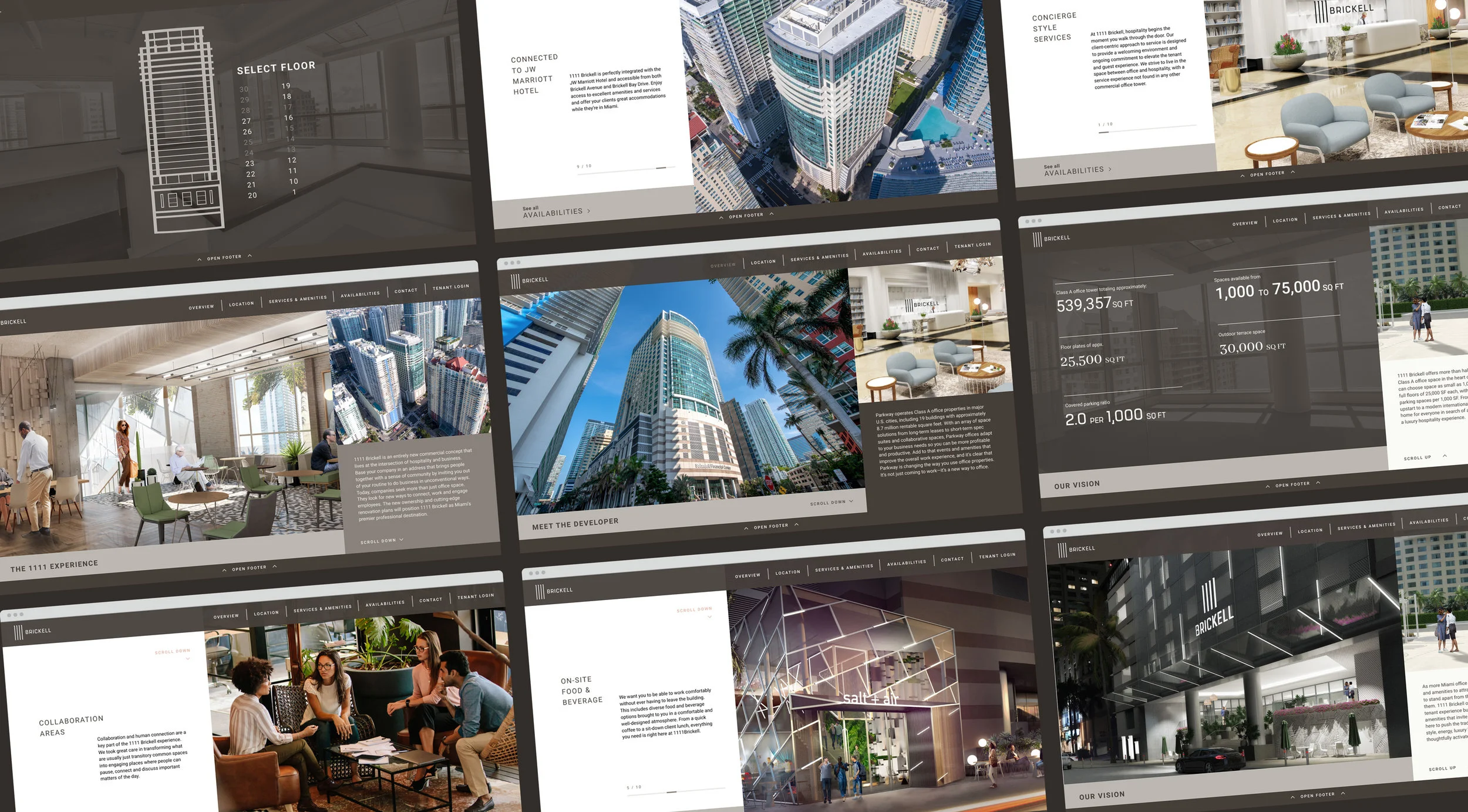Open Overview tab on the Food & Beverage page
This screenshot has height=812, width=1468.
(x=748, y=575)
